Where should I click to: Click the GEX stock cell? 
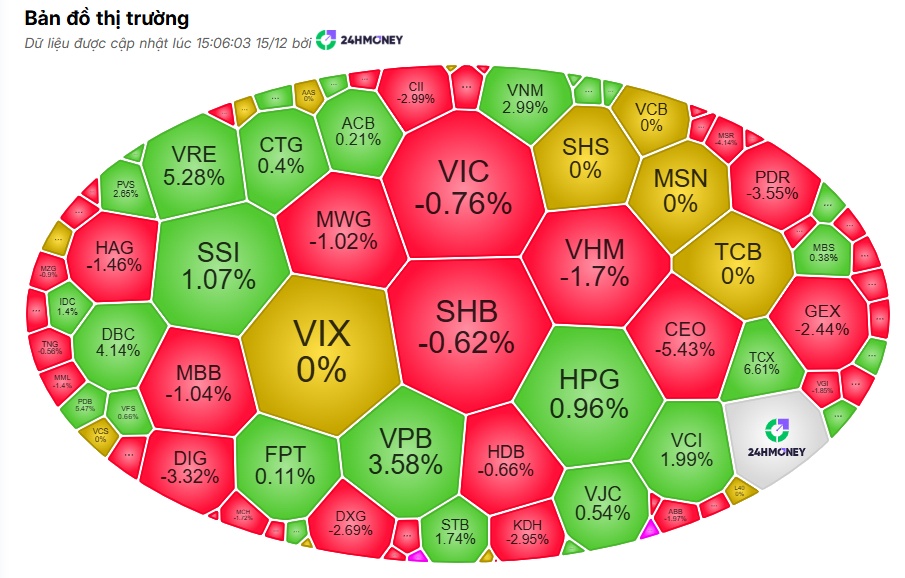point(823,320)
